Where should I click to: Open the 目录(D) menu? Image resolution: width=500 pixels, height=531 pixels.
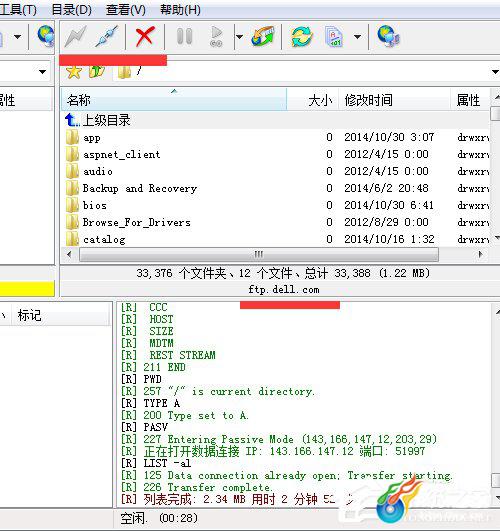[71, 9]
